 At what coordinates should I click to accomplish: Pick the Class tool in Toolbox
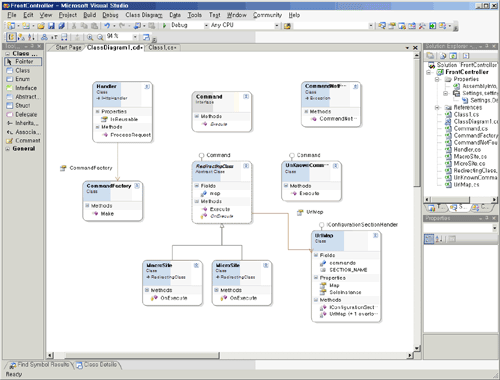(x=23, y=70)
